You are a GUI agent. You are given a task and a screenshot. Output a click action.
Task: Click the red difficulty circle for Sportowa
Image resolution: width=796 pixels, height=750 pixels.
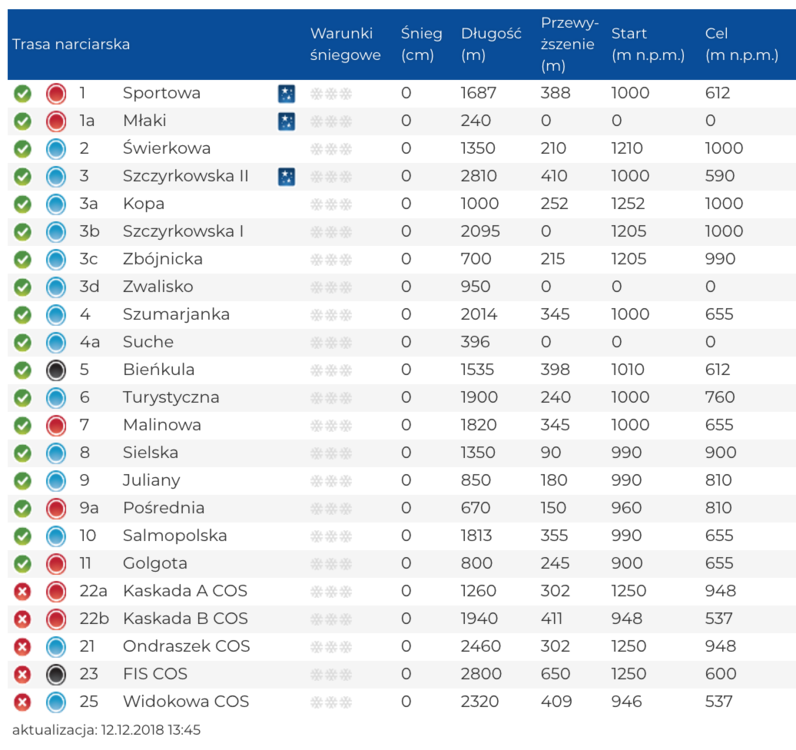[x=56, y=94]
